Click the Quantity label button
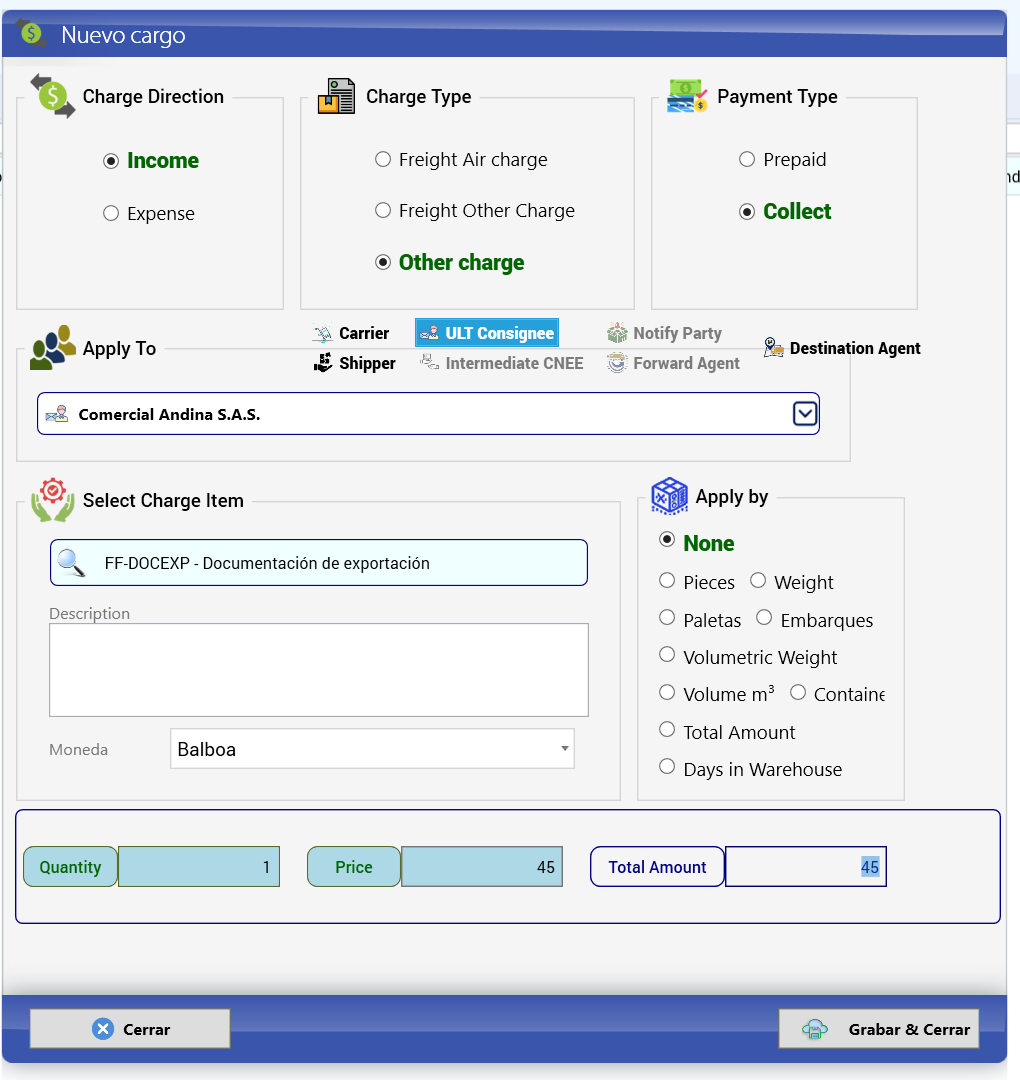 (70, 866)
